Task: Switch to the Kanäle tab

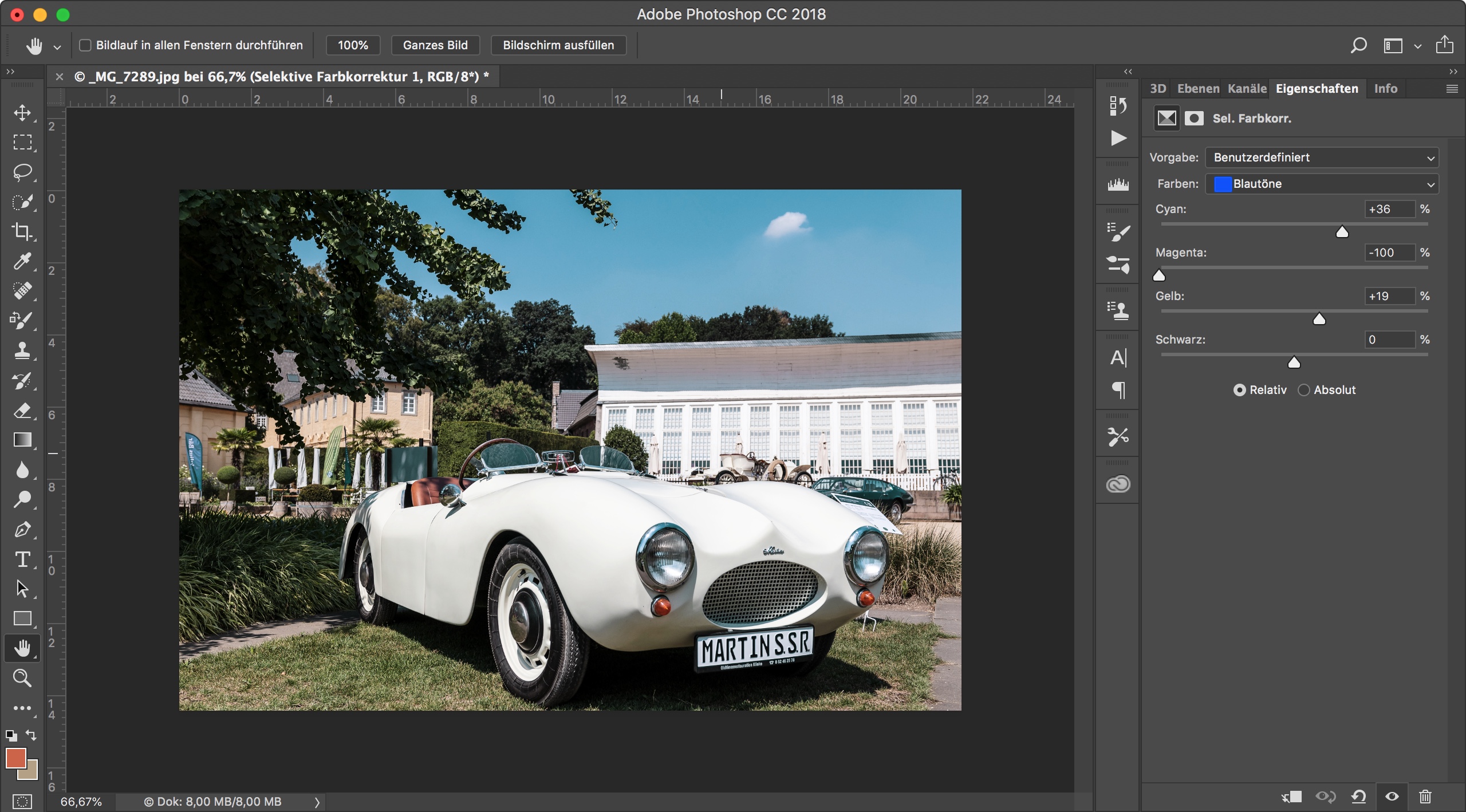Action: click(1247, 89)
